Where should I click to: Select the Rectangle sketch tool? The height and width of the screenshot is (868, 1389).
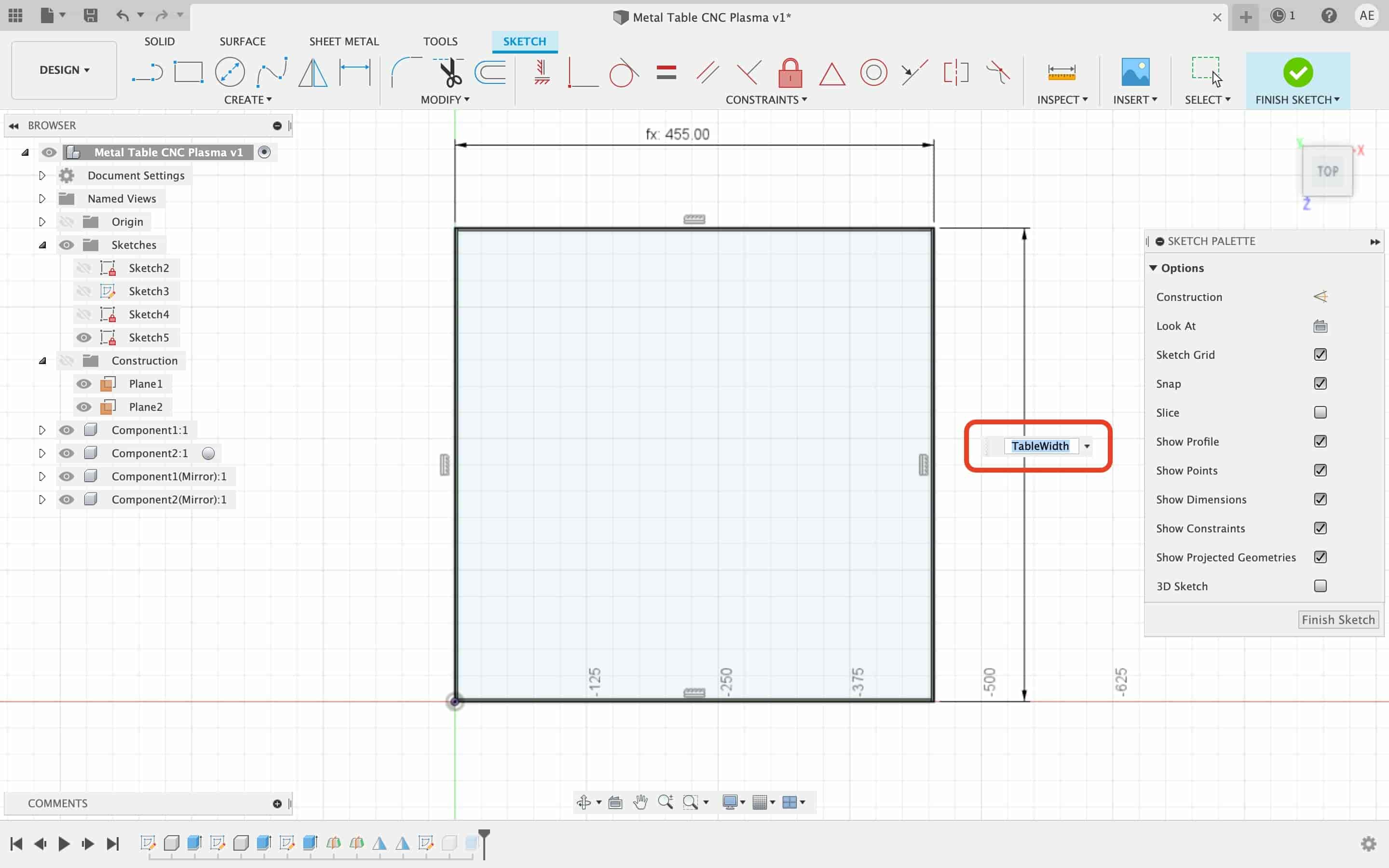point(188,73)
